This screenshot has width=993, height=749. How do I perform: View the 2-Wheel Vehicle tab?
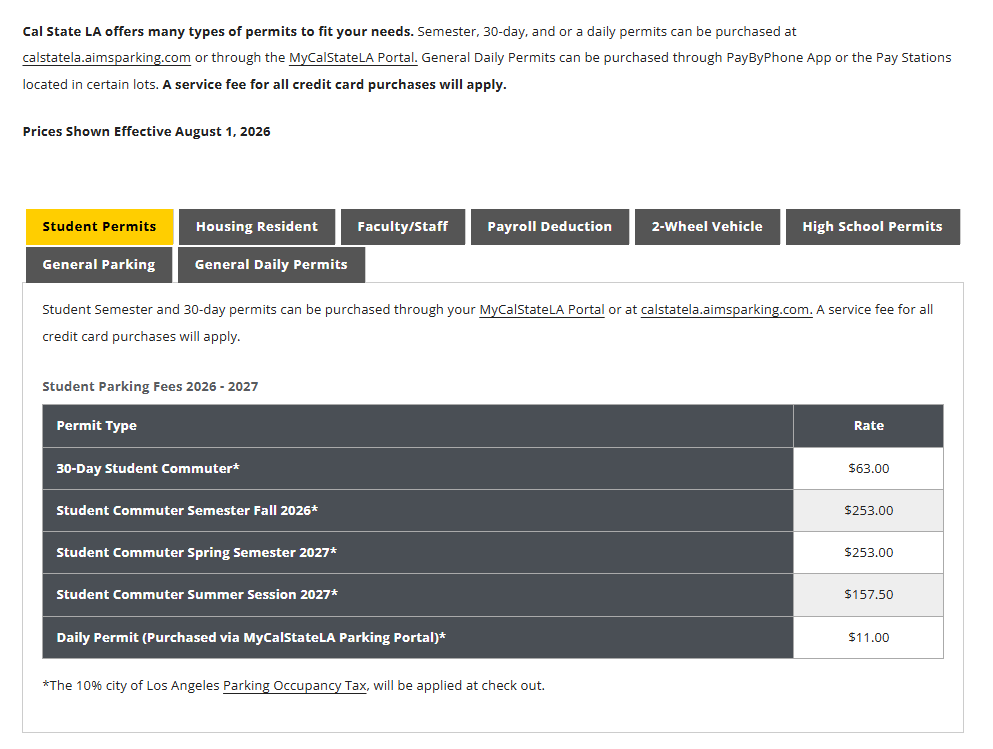coord(707,227)
